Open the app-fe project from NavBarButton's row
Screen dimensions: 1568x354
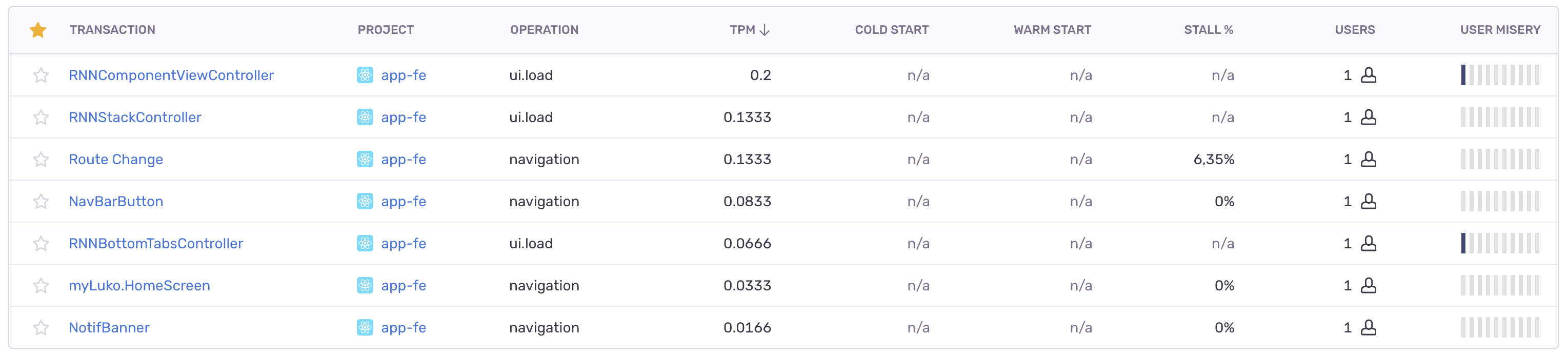pos(403,201)
